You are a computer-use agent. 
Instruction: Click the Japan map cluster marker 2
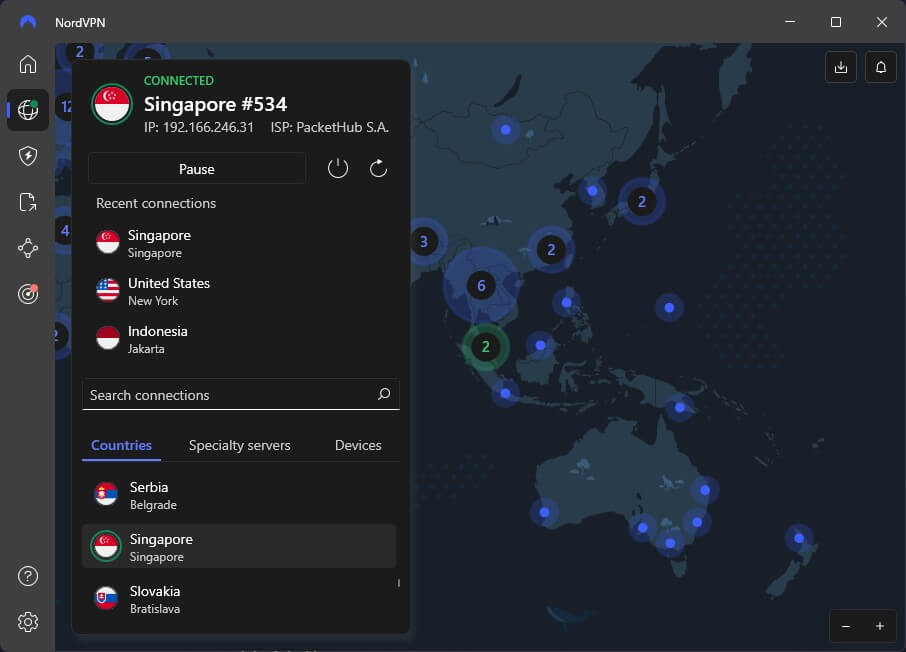click(x=641, y=202)
